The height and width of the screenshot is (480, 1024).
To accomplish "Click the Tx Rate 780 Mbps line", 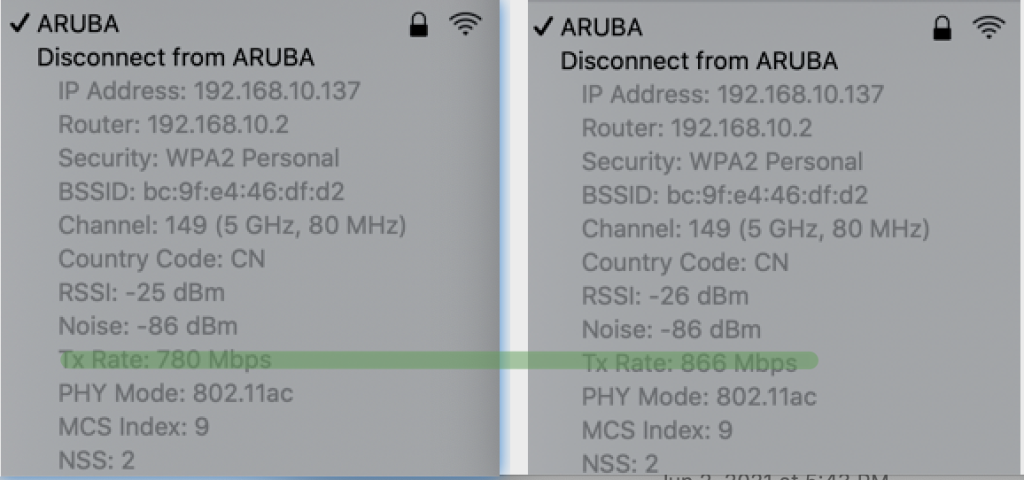I will [x=165, y=359].
